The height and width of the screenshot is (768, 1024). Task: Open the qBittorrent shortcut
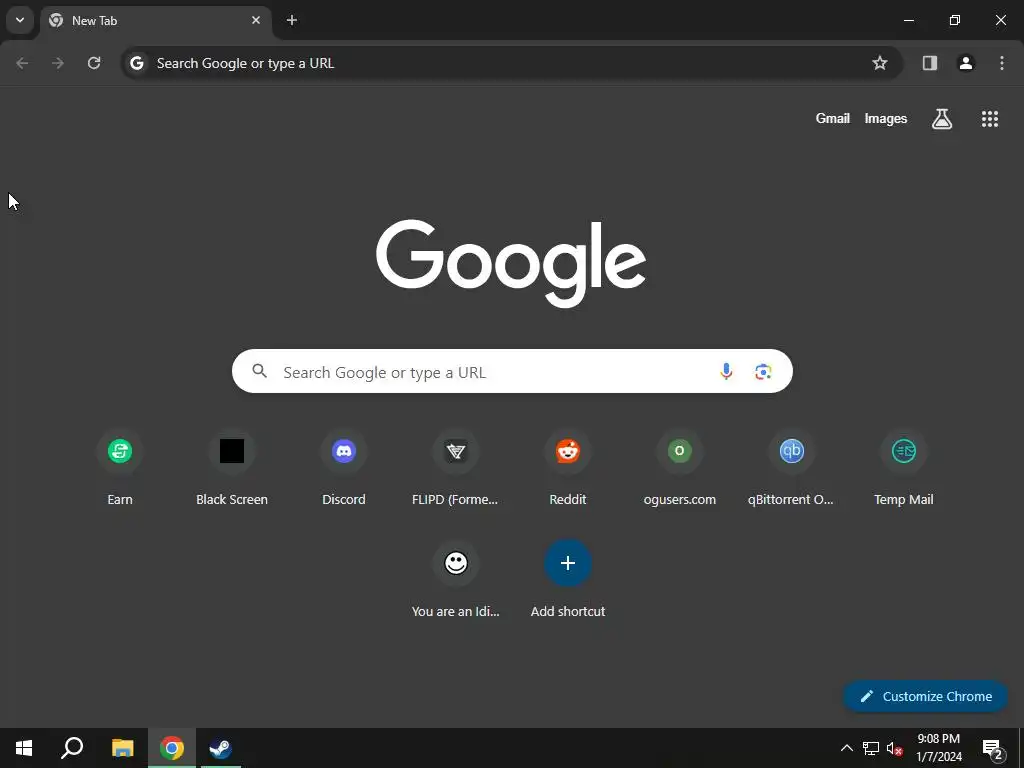pos(792,468)
